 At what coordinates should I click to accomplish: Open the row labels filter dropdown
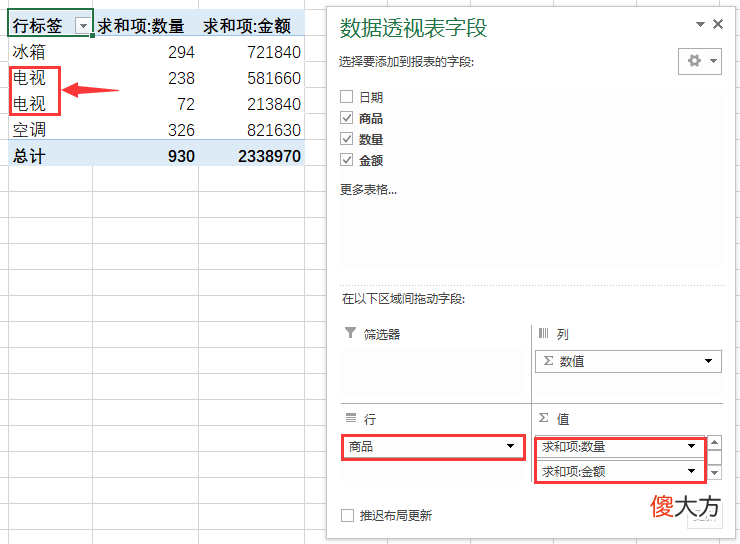point(83,26)
